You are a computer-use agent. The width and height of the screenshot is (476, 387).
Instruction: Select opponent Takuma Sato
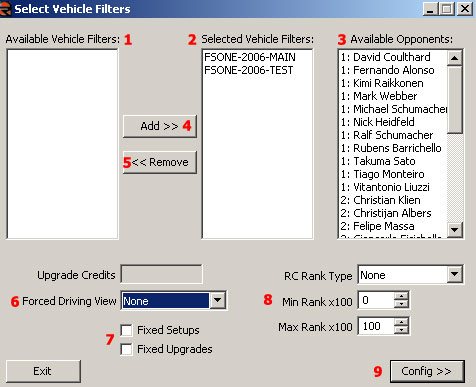378,161
